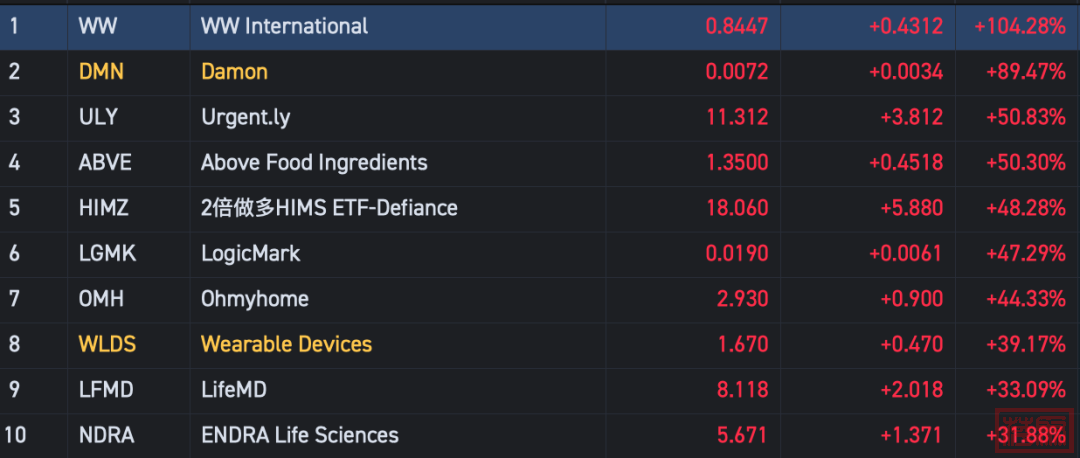
Task: Click the +89.47% percent change
Action: click(1026, 72)
